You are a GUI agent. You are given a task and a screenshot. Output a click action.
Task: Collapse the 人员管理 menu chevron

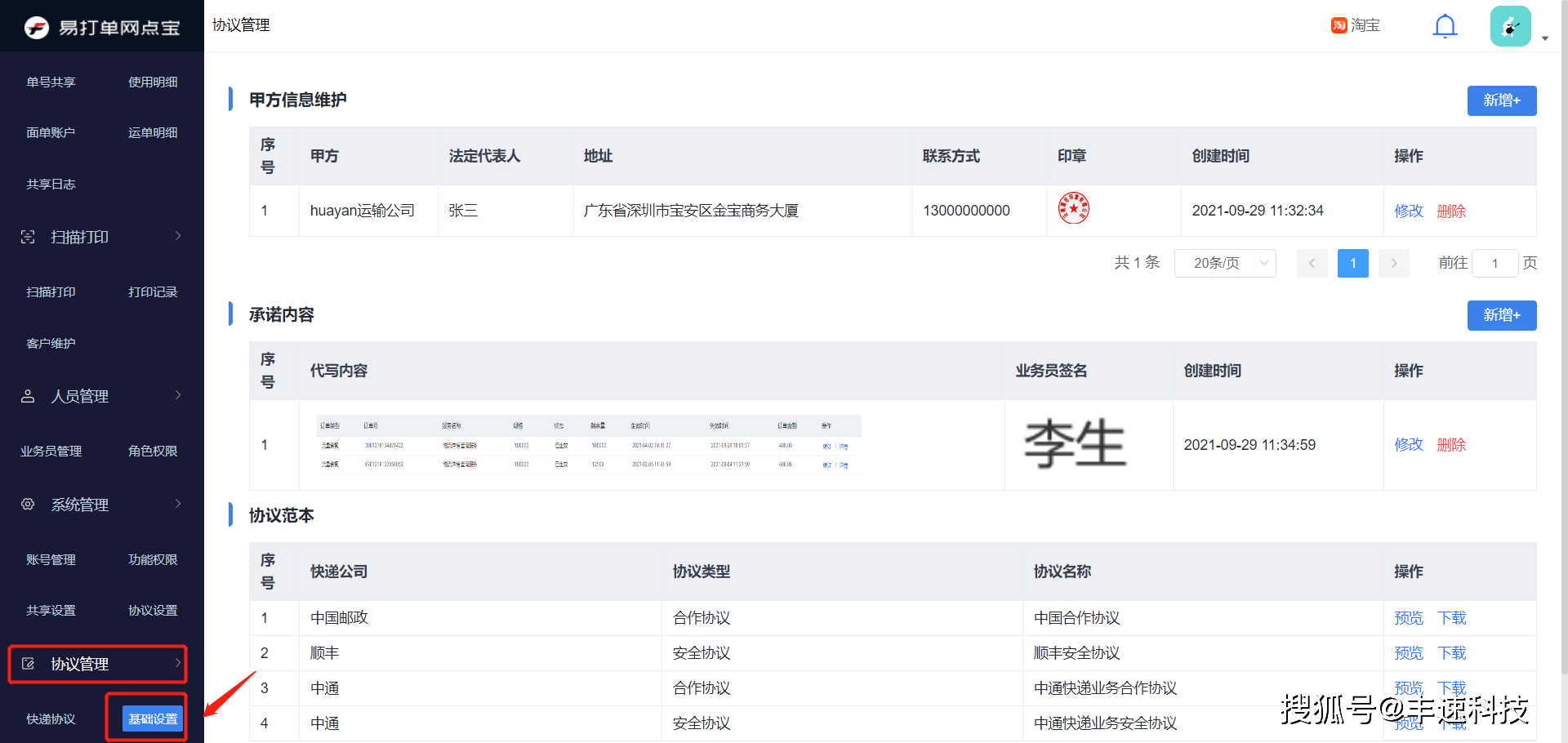pos(178,395)
